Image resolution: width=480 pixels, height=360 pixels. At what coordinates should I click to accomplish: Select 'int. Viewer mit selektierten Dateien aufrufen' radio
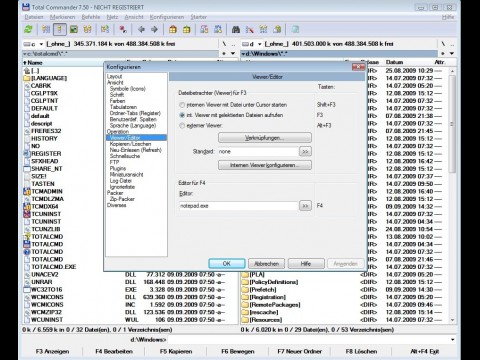tap(182, 115)
